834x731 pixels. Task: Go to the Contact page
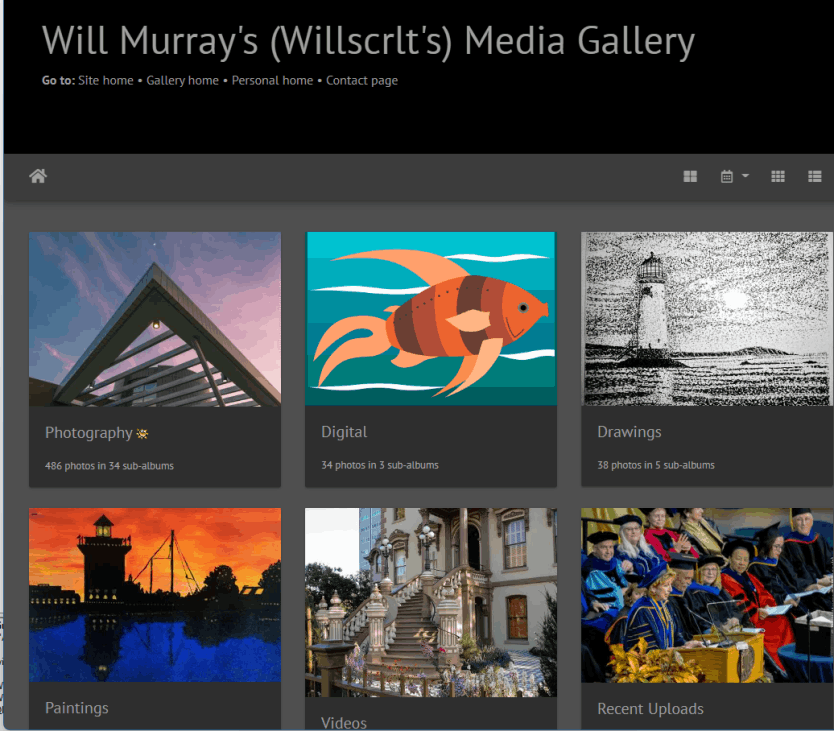click(362, 80)
